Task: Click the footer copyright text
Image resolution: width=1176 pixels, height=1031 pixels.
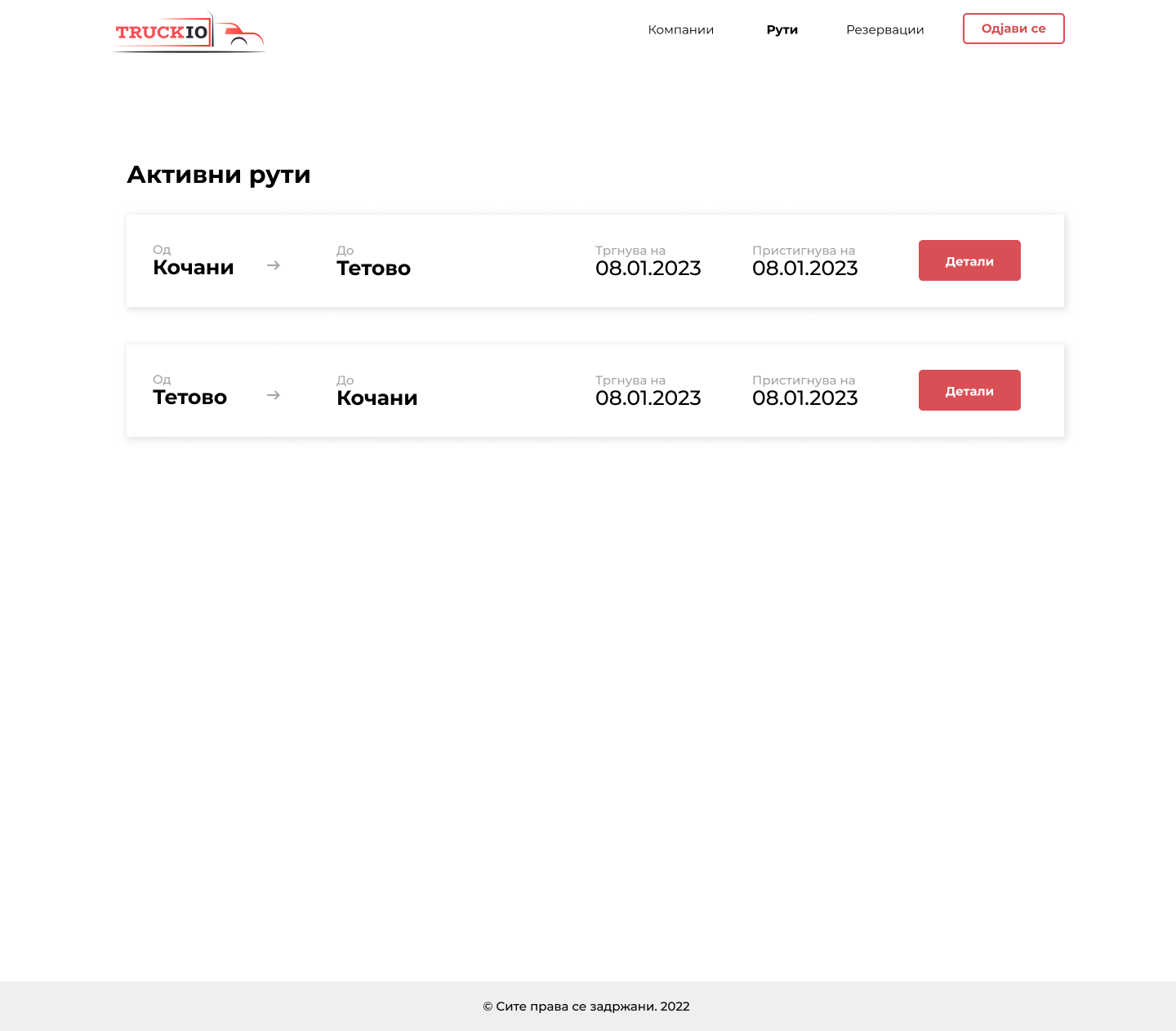Action: coord(586,1007)
